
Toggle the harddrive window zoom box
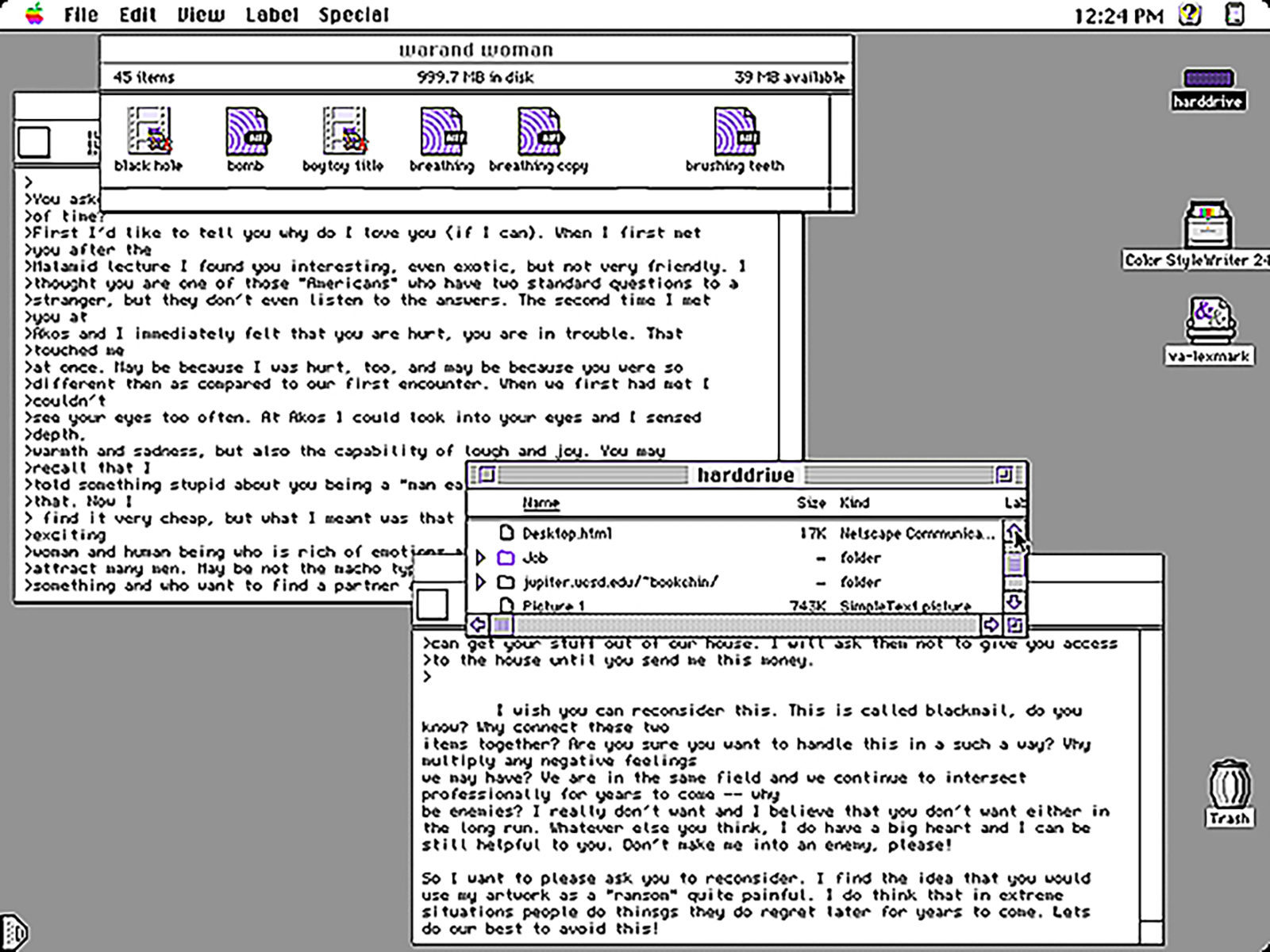pyautogui.click(x=1004, y=474)
